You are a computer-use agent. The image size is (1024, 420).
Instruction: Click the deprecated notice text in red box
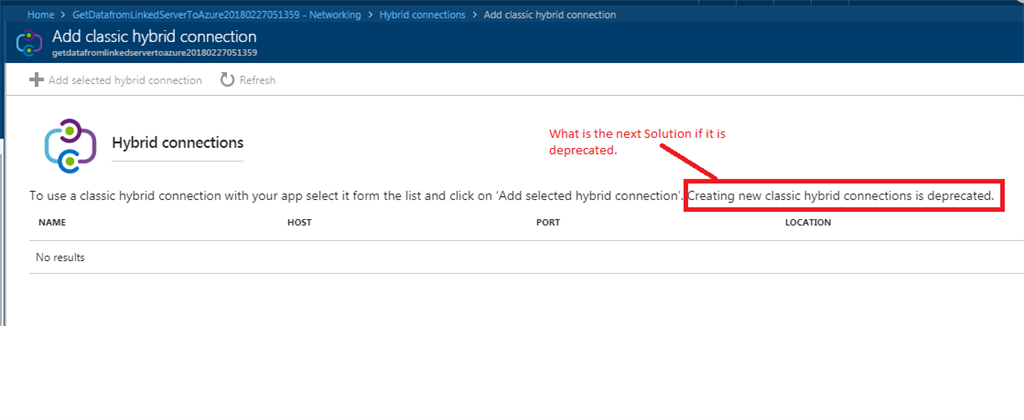841,195
